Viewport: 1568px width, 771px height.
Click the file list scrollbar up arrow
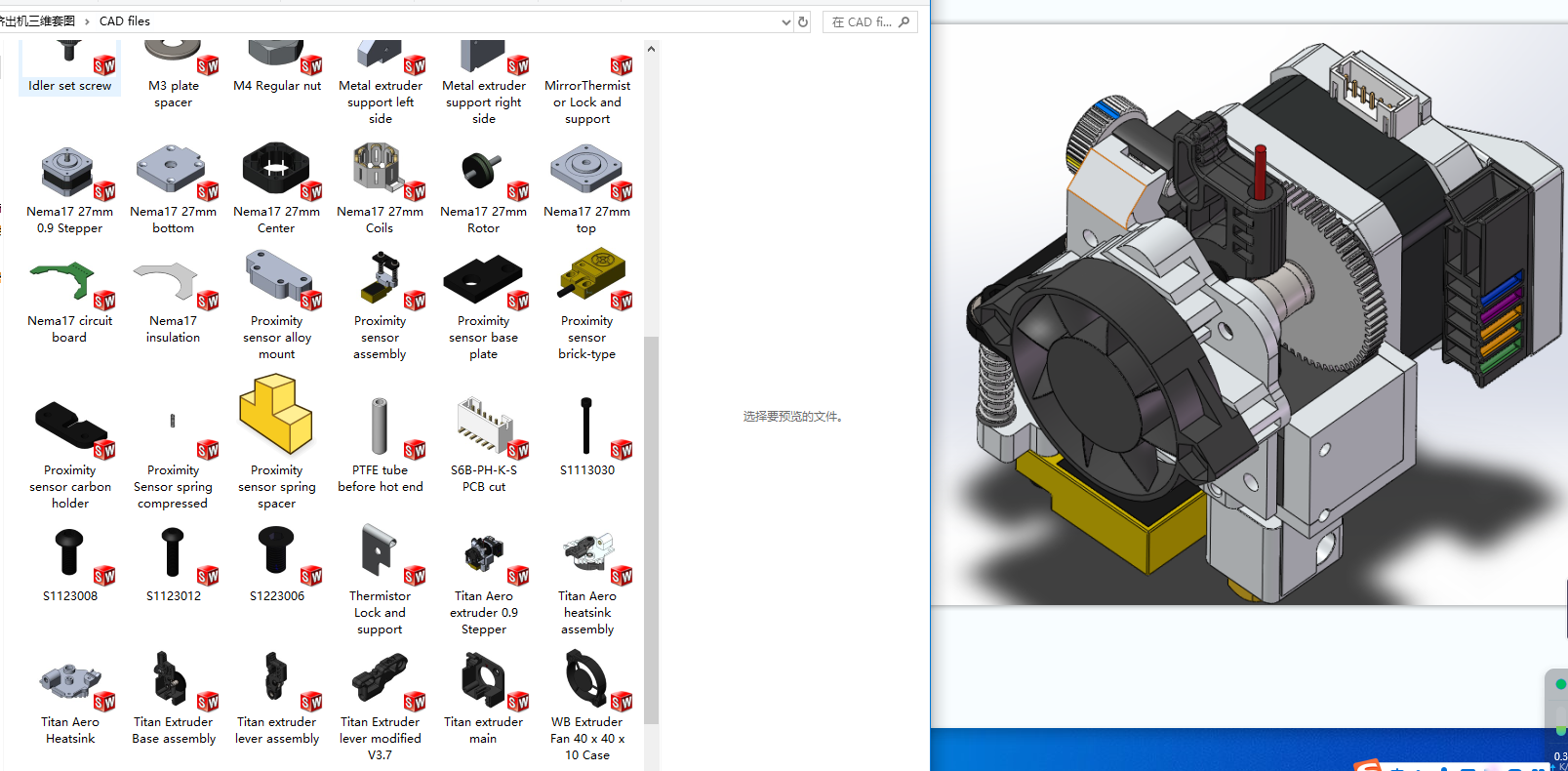(651, 49)
